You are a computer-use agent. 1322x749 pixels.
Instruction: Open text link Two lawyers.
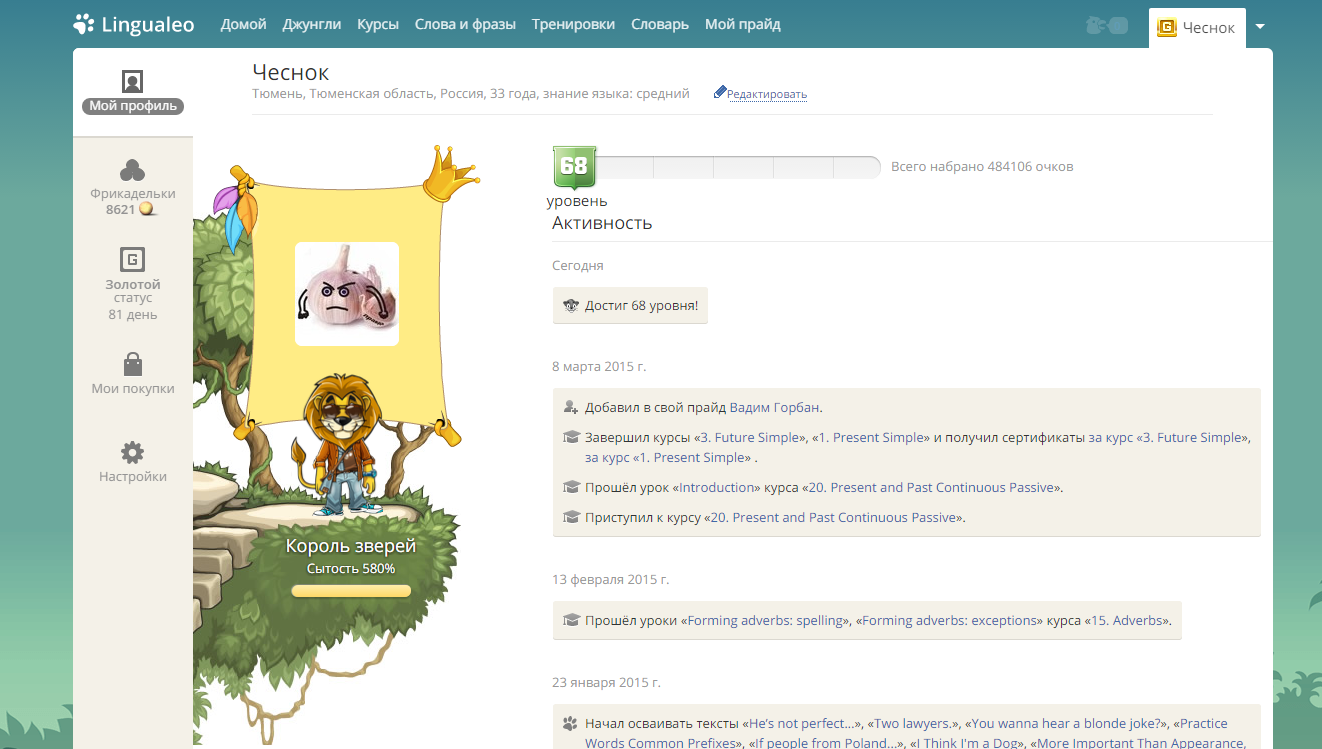(913, 723)
